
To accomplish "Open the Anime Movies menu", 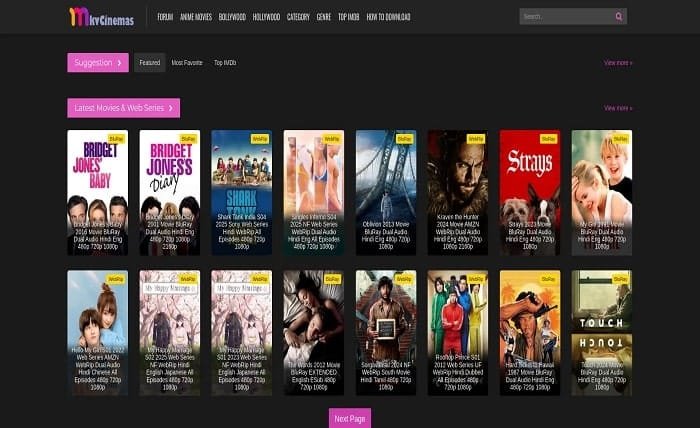I will point(196,17).
